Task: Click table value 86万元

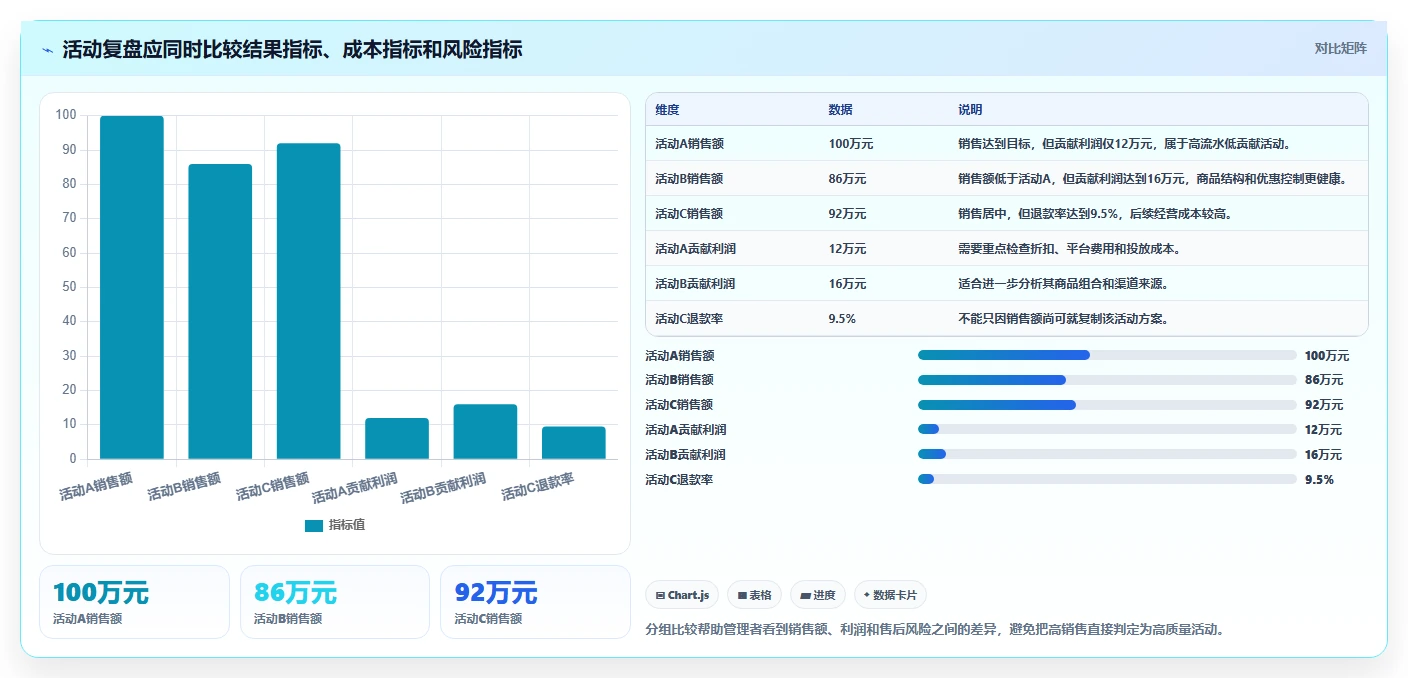Action: pyautogui.click(x=848, y=179)
